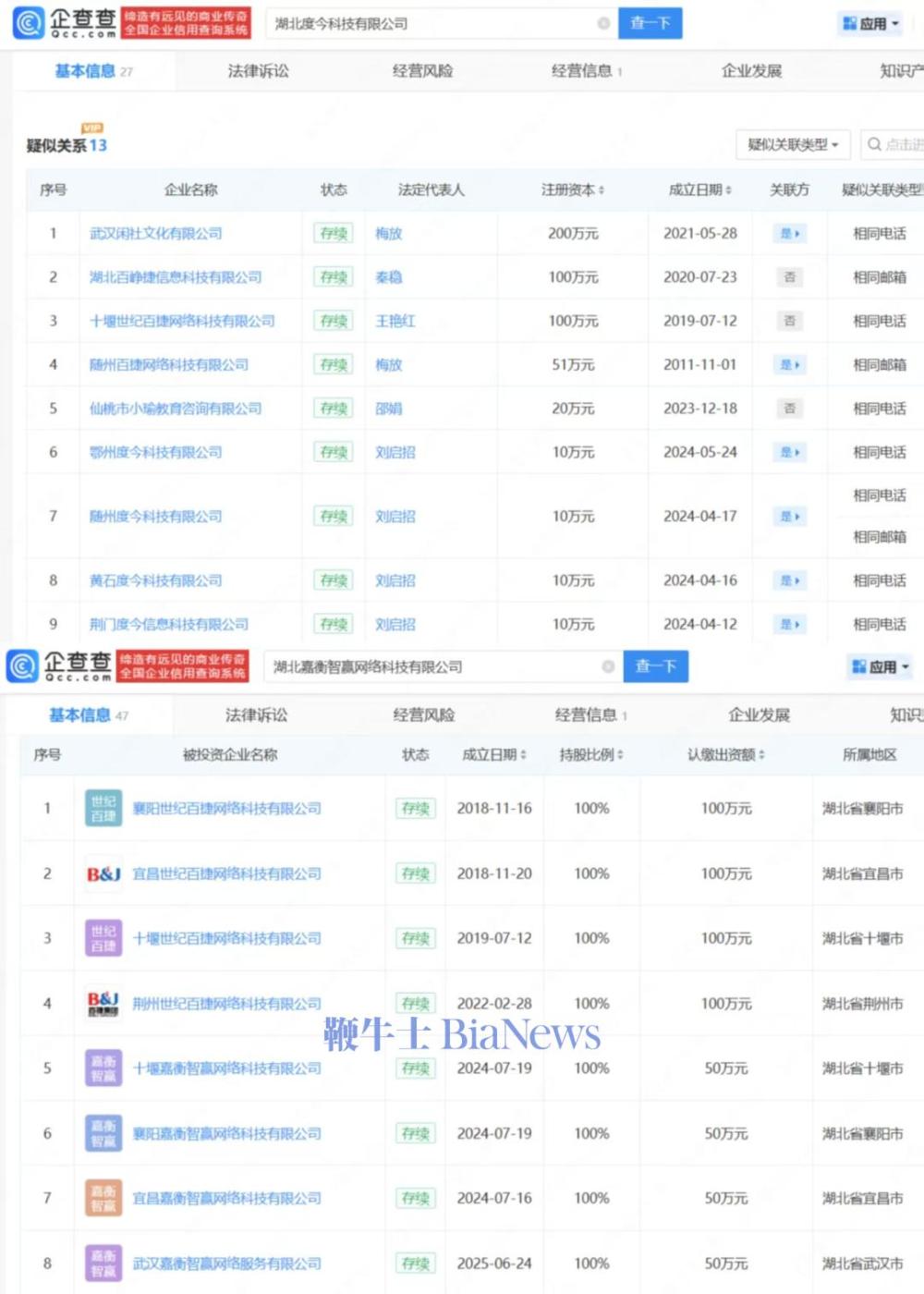Open 经营风险 tab on the 湖北度今 page
This screenshot has height=1294, width=924.
click(x=423, y=71)
